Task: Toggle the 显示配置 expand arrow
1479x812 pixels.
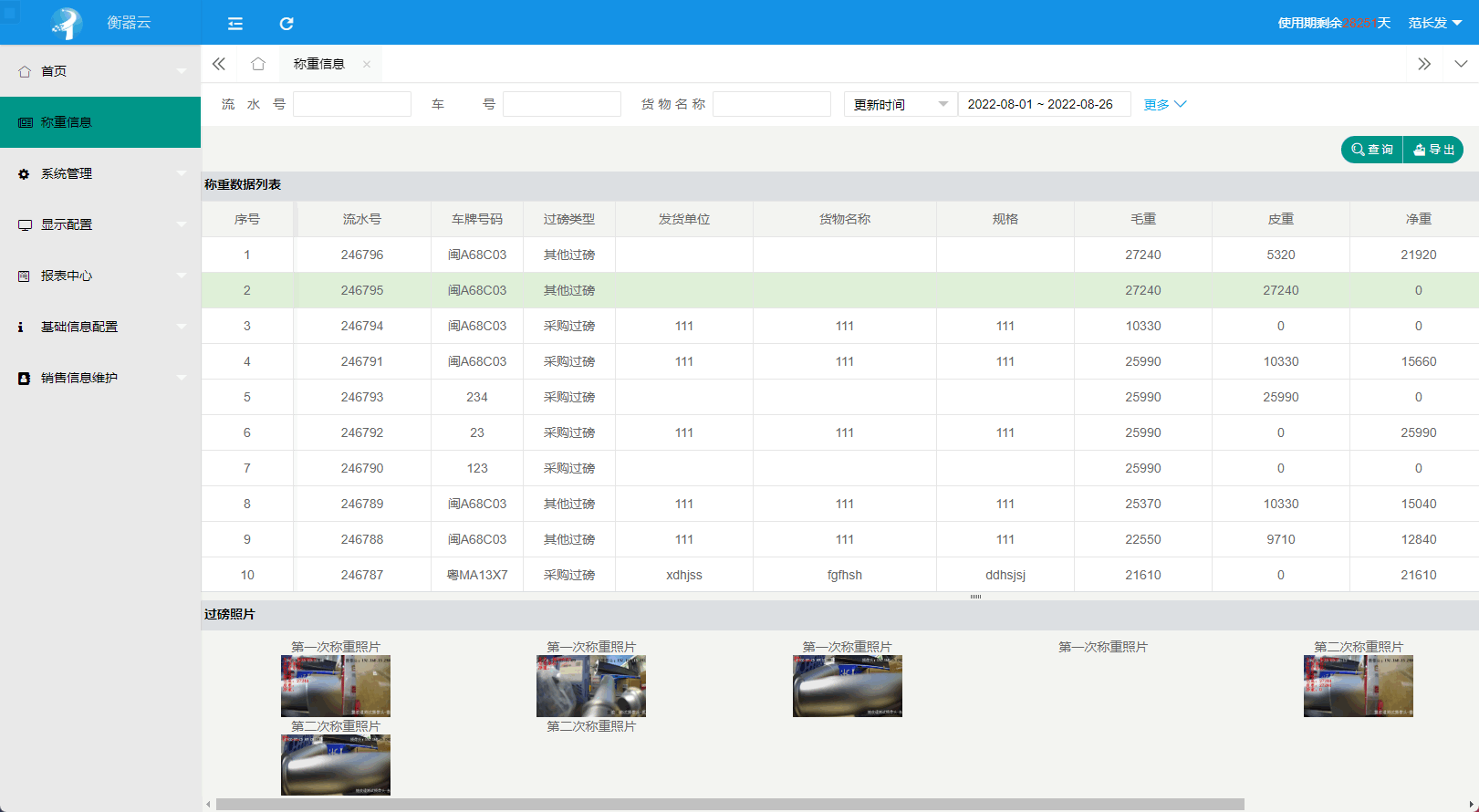Action: pos(182,224)
